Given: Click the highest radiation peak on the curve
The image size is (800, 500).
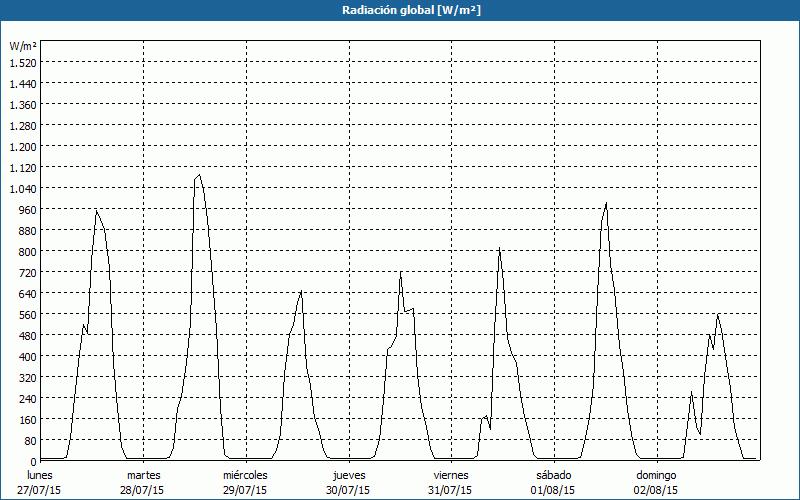Looking at the screenshot, I should click(x=199, y=175).
